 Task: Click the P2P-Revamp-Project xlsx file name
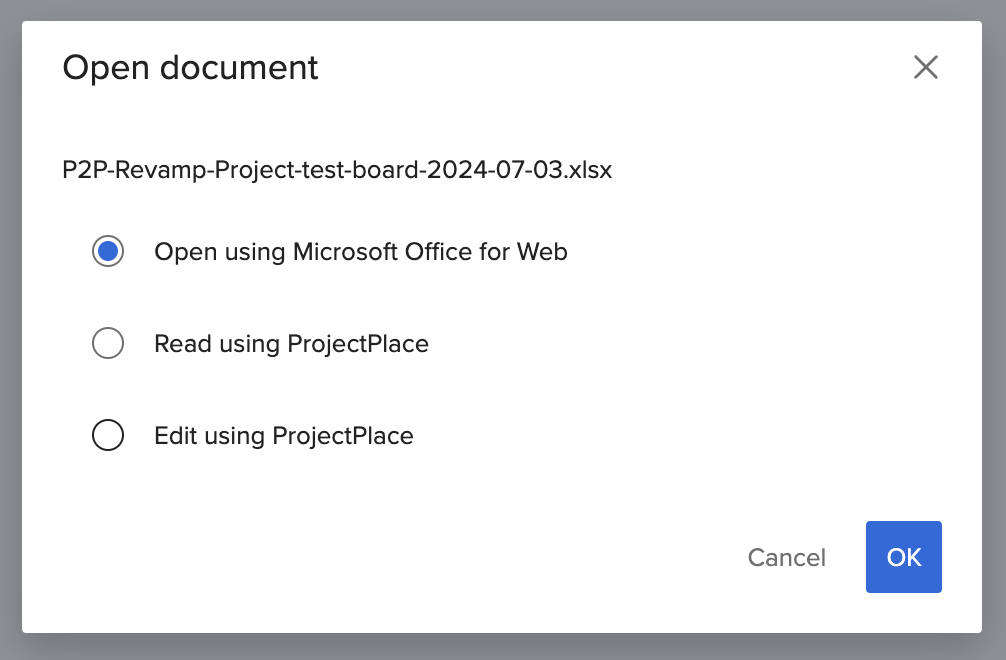tap(337, 170)
